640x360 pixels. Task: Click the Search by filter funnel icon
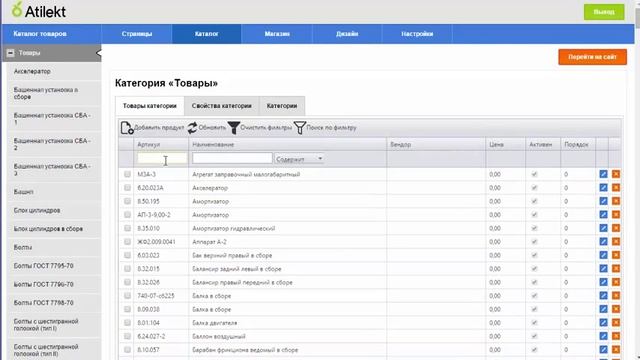tap(300, 128)
